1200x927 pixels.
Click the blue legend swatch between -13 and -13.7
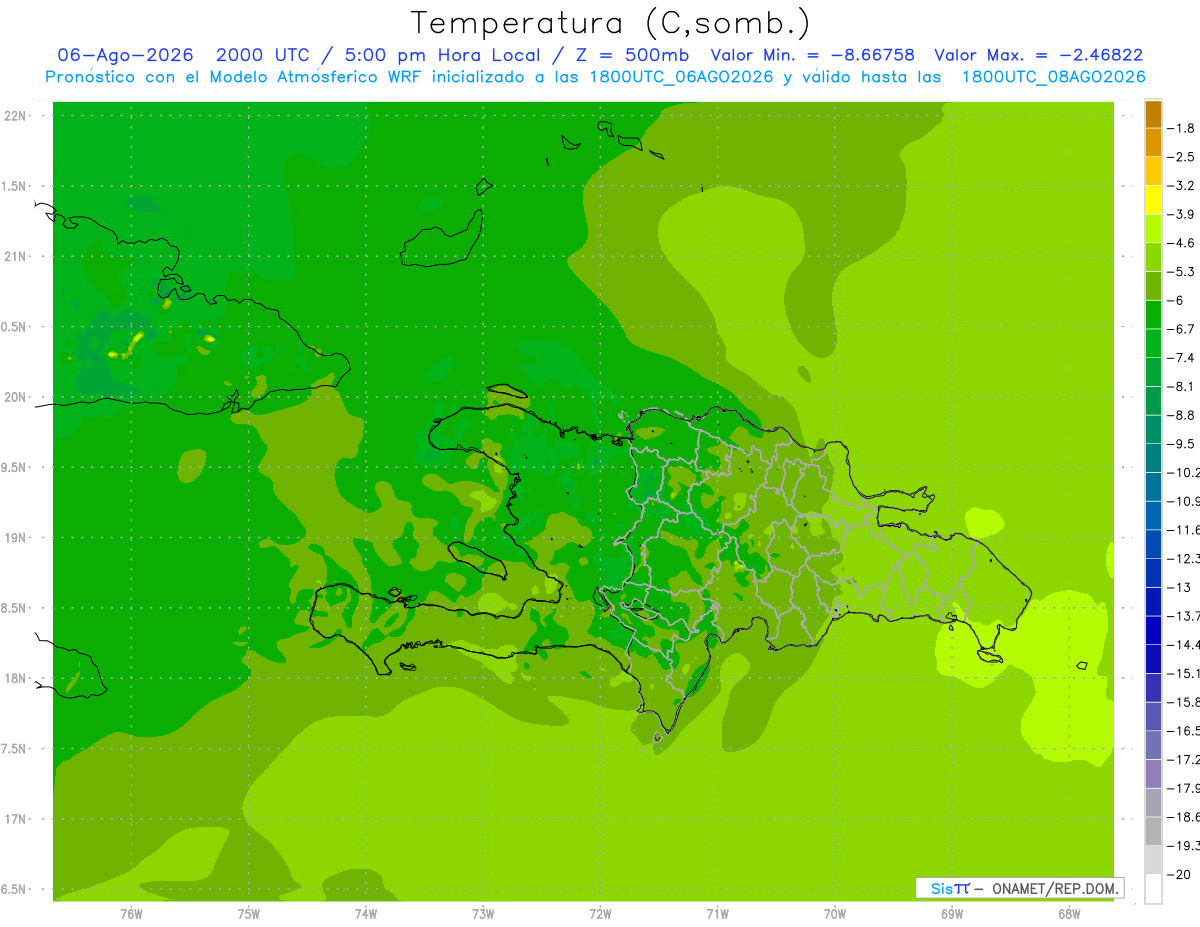(1153, 602)
